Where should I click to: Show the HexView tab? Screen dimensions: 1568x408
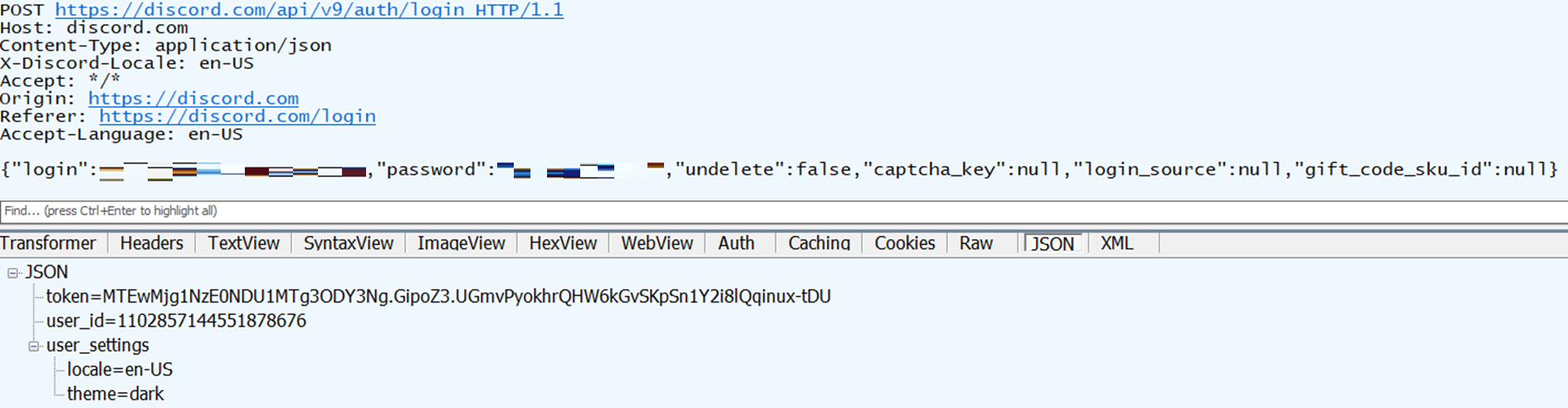tap(563, 243)
